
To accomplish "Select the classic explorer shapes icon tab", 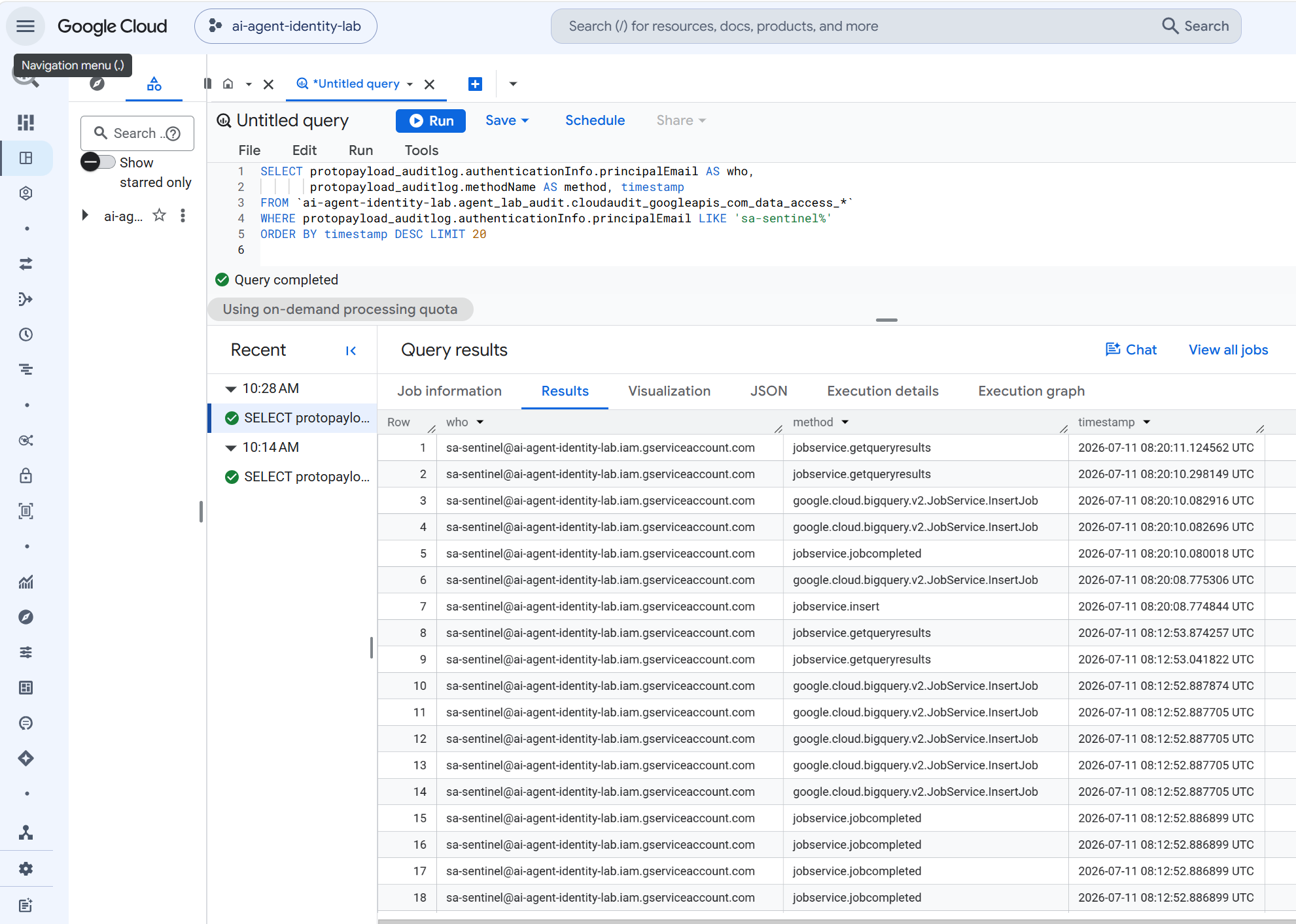I will tap(154, 84).
